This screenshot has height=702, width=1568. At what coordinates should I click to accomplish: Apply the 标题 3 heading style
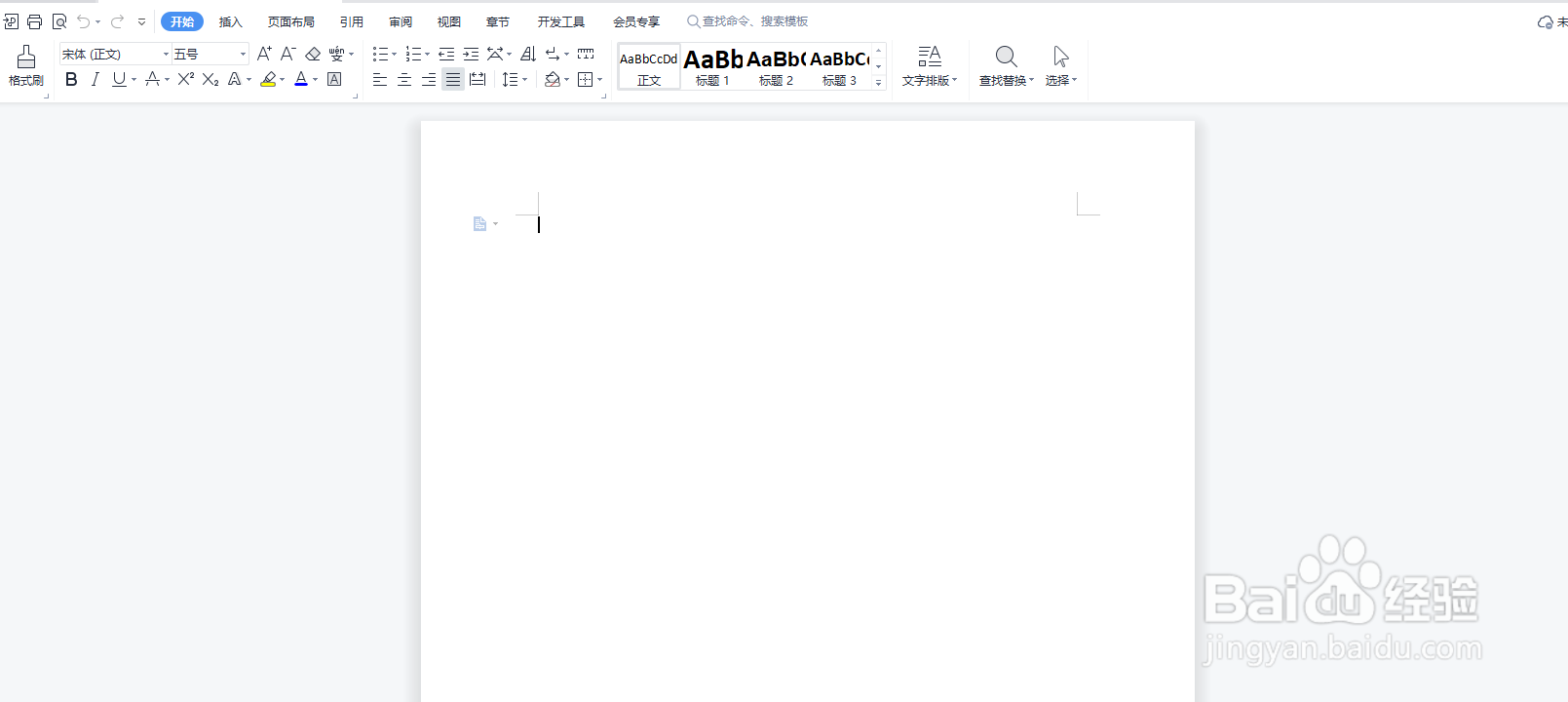[839, 66]
